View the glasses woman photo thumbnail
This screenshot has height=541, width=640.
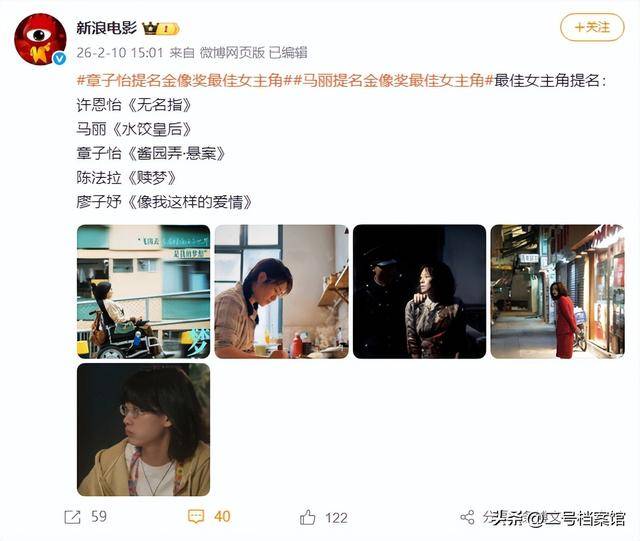[143, 430]
